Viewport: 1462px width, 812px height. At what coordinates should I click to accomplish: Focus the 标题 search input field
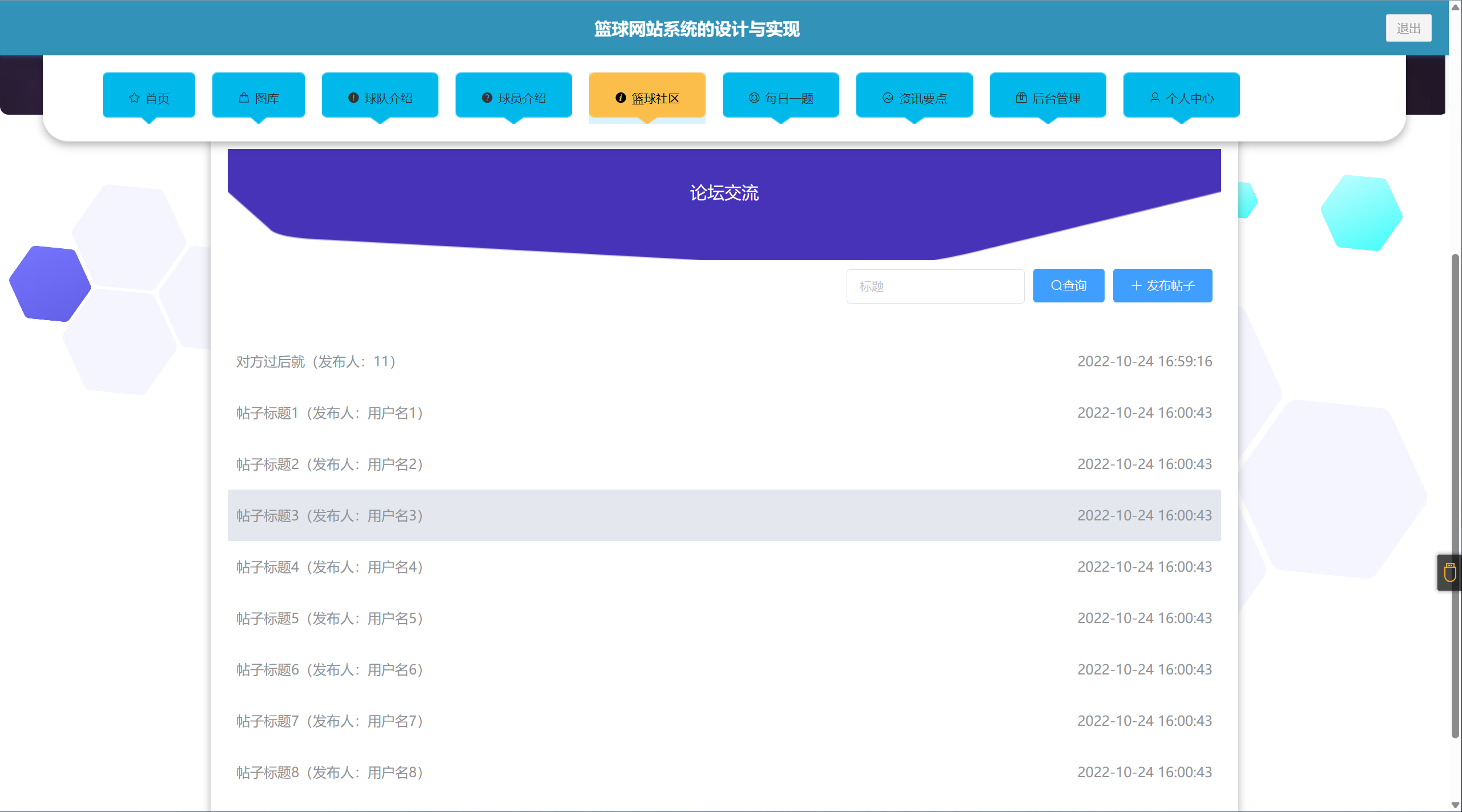click(935, 286)
